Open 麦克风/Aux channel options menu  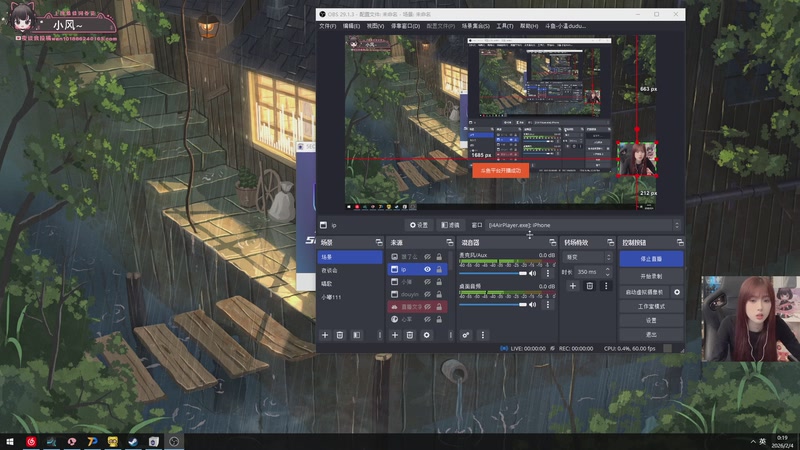pyautogui.click(x=548, y=273)
